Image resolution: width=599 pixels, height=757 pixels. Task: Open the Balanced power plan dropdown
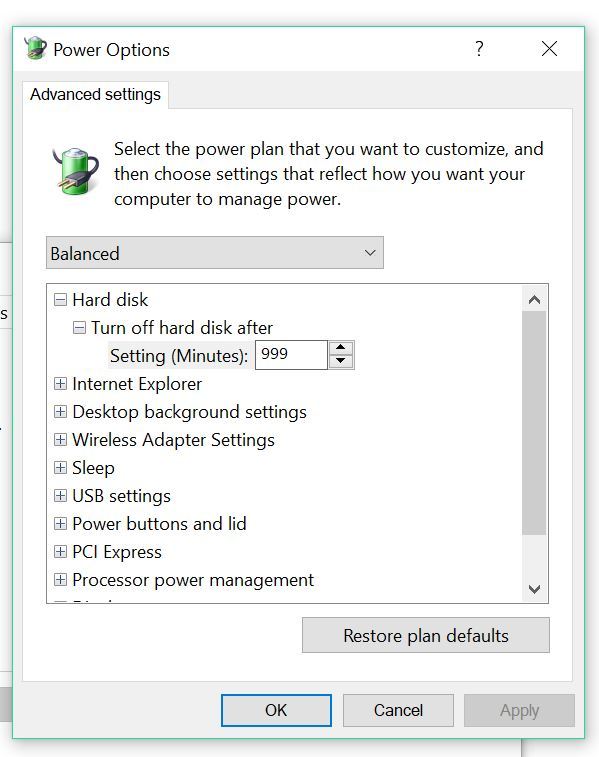click(215, 253)
